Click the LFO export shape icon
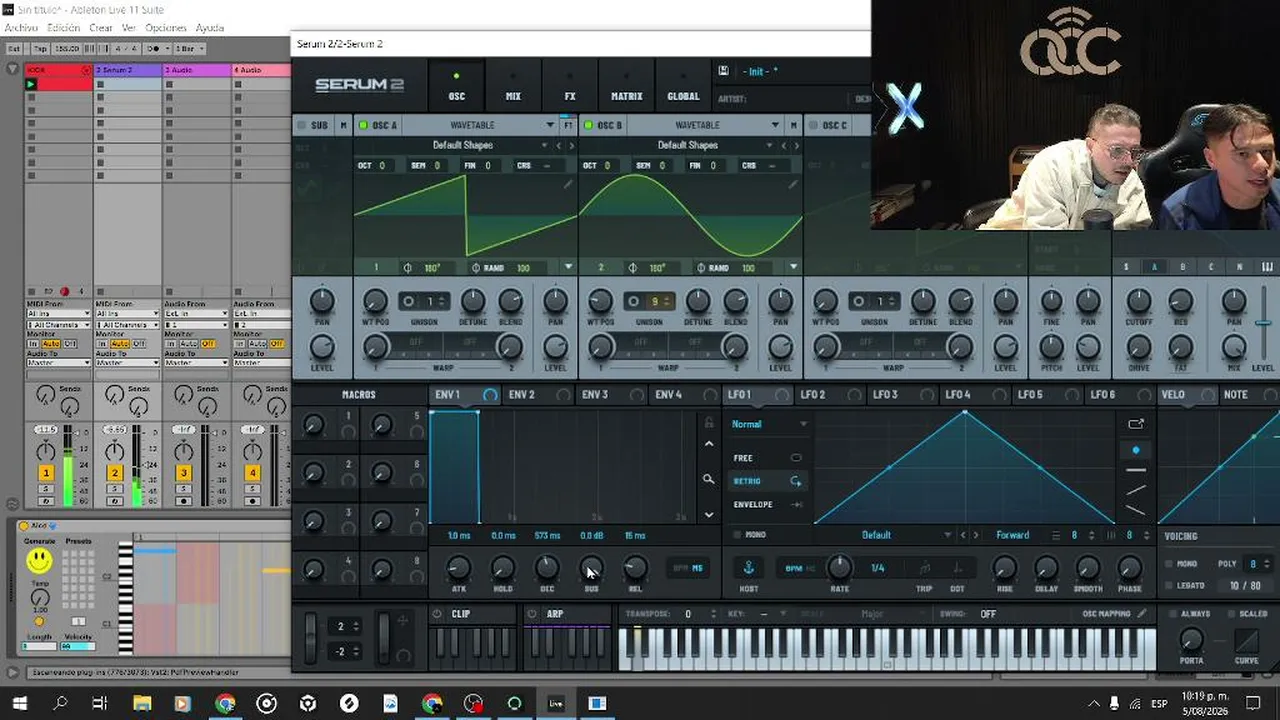1280x720 pixels. point(1136,424)
